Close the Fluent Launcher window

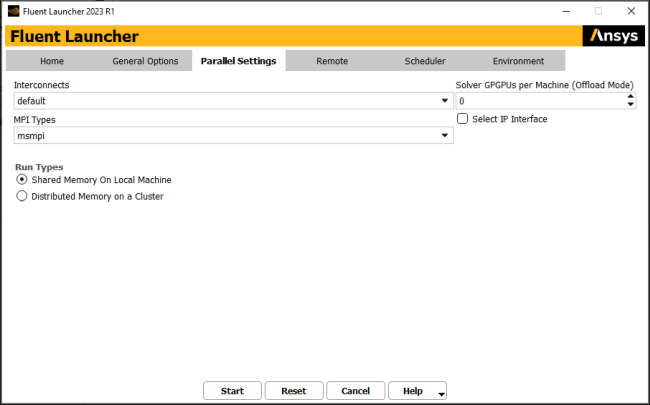(x=631, y=11)
